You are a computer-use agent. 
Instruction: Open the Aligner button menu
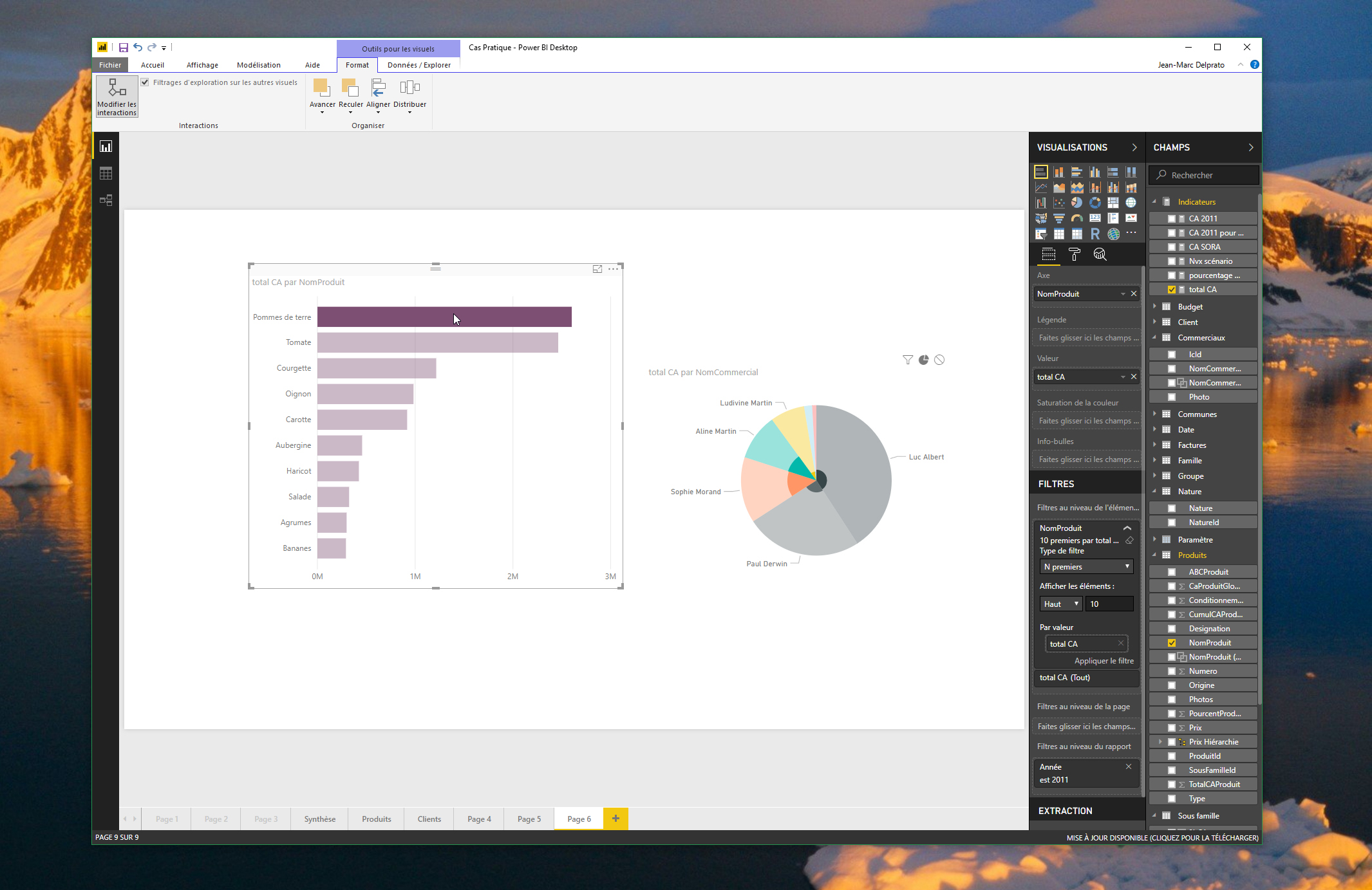pyautogui.click(x=379, y=96)
